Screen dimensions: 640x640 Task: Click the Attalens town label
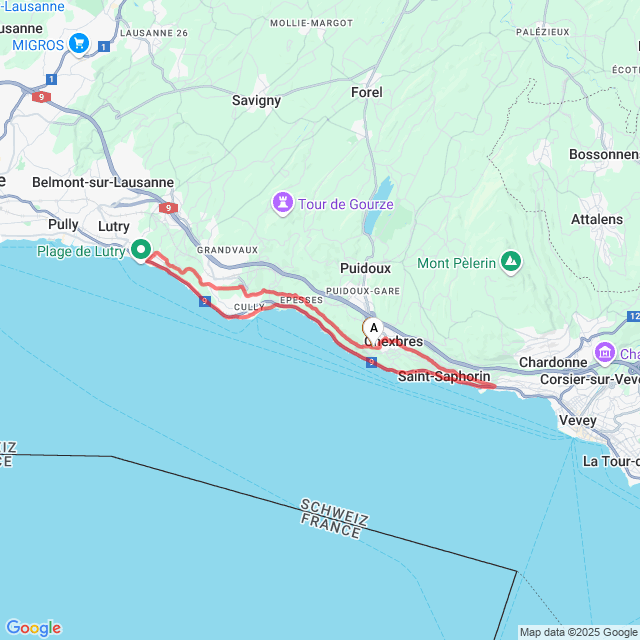597,219
